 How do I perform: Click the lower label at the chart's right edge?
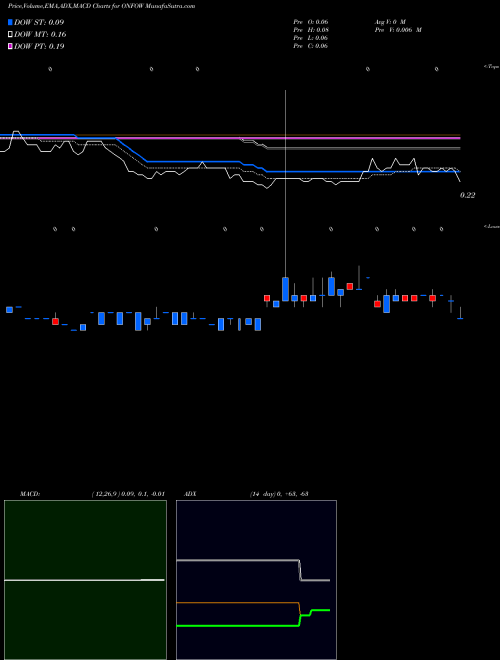(x=492, y=226)
